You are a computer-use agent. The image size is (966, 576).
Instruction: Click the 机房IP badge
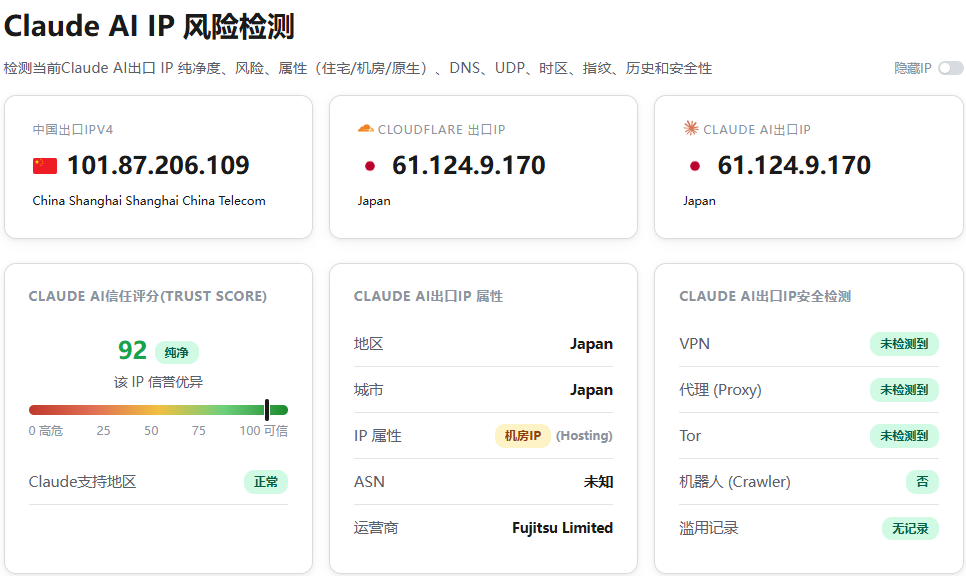click(x=522, y=436)
